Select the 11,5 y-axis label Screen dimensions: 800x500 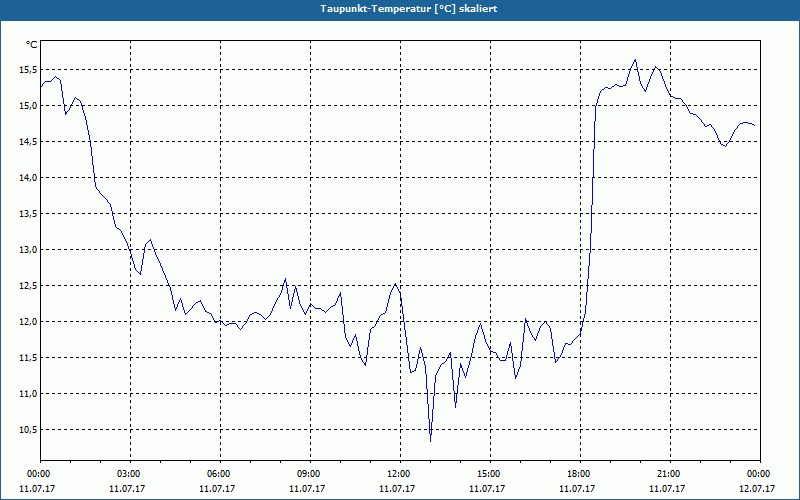28,358
